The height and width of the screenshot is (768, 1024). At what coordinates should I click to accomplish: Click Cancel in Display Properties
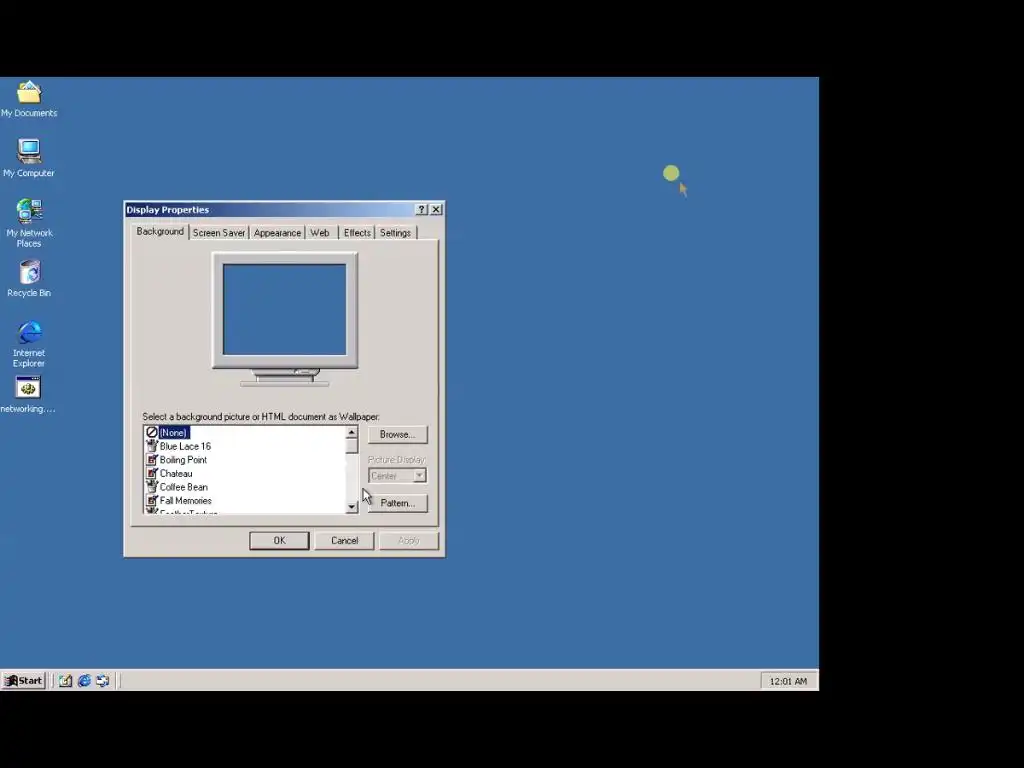tap(344, 541)
